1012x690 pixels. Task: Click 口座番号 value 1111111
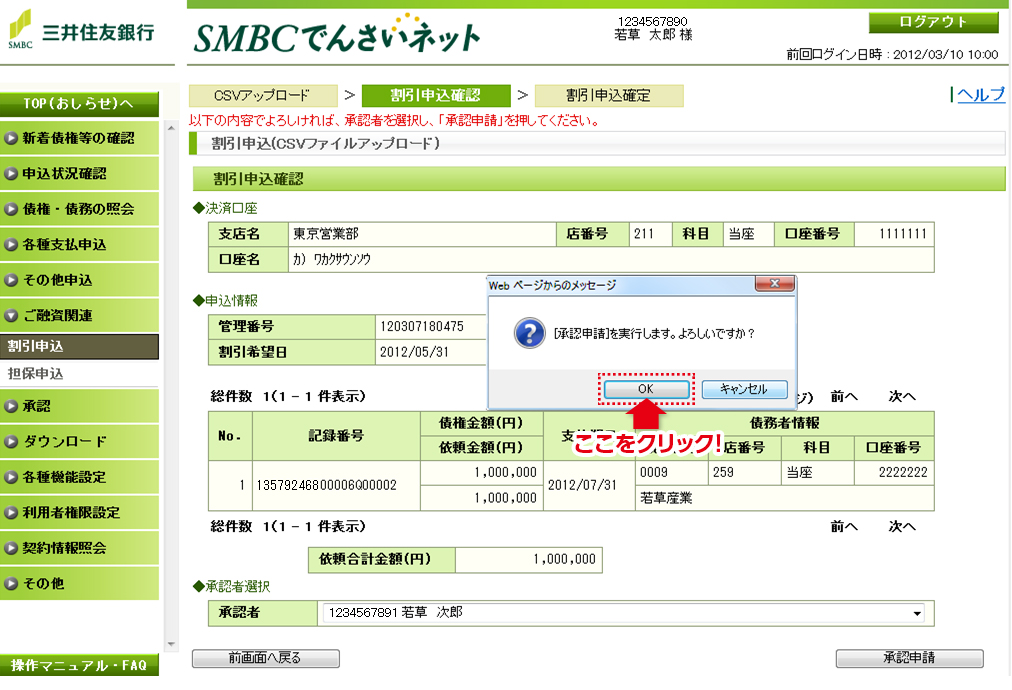[903, 234]
